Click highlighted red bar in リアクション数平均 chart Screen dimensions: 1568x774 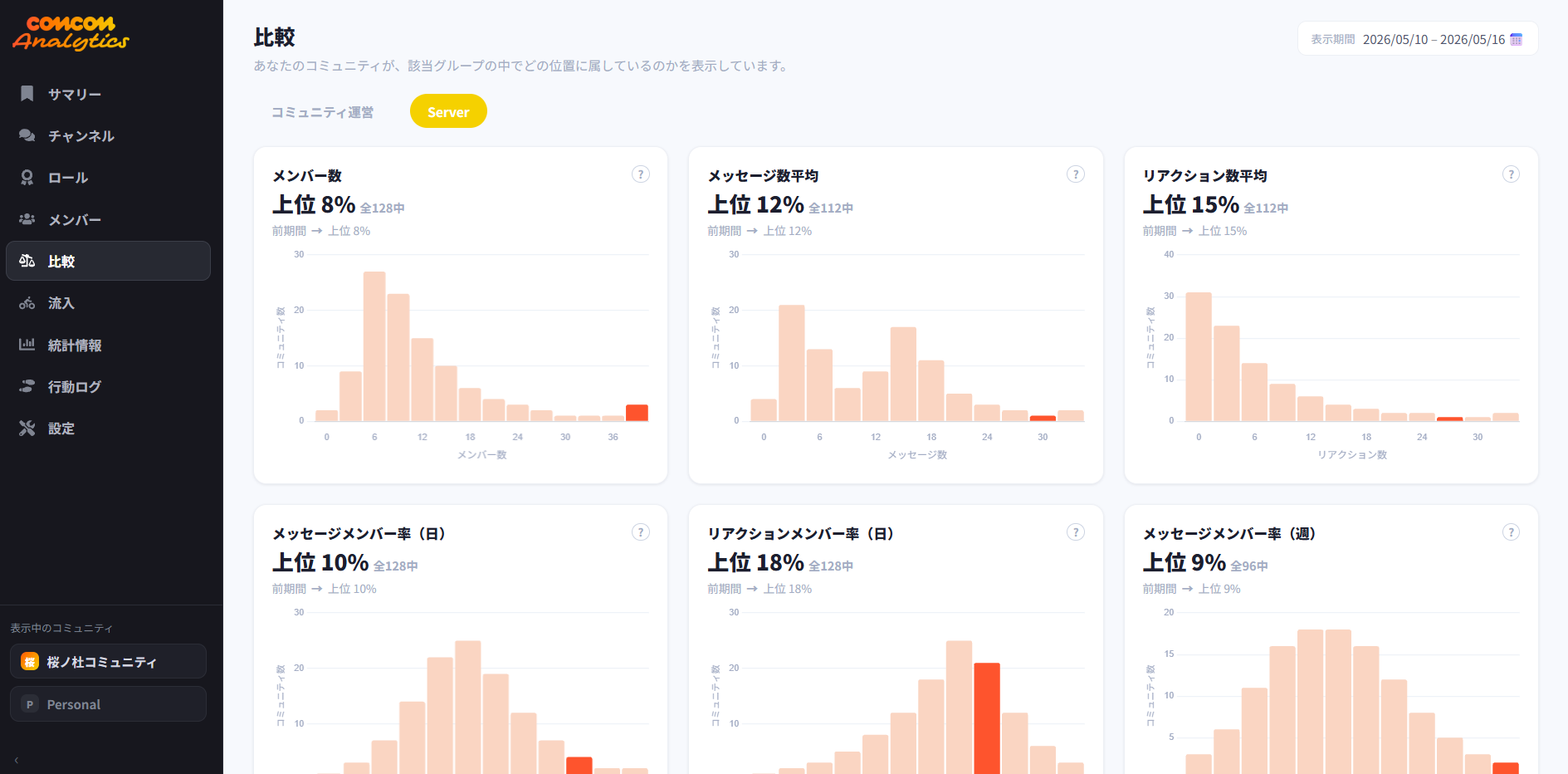(1449, 419)
